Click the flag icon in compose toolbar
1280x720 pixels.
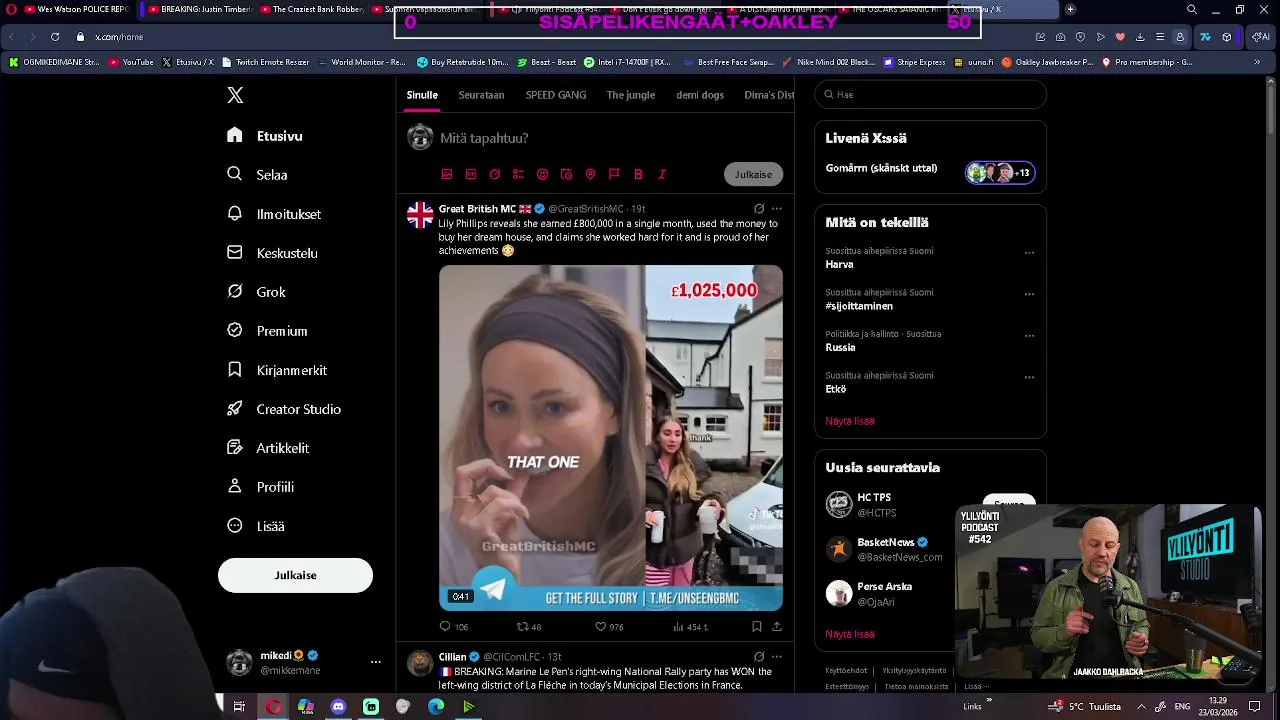pyautogui.click(x=614, y=174)
